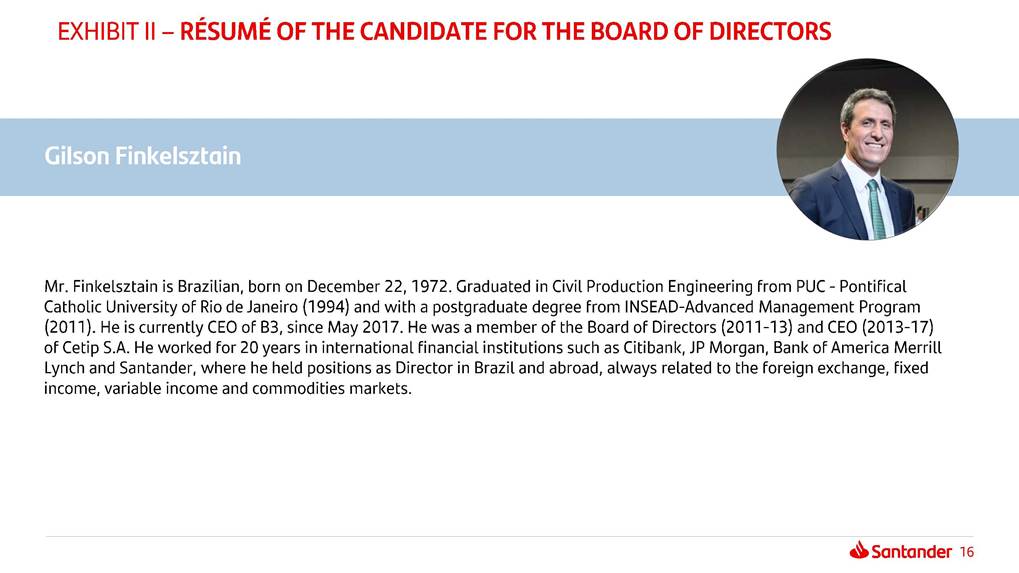Click the Santander flame logo icon
Viewport: 1019px width, 573px height.
point(859,550)
